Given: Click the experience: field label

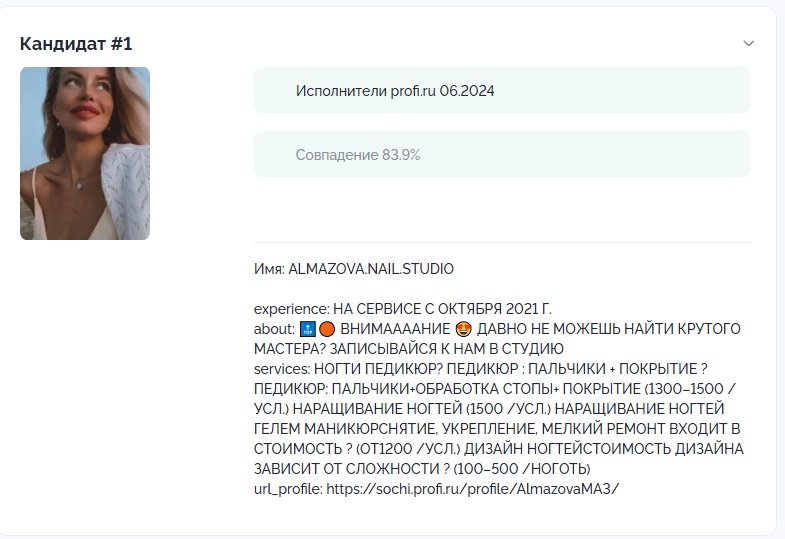Looking at the screenshot, I should (x=292, y=309).
